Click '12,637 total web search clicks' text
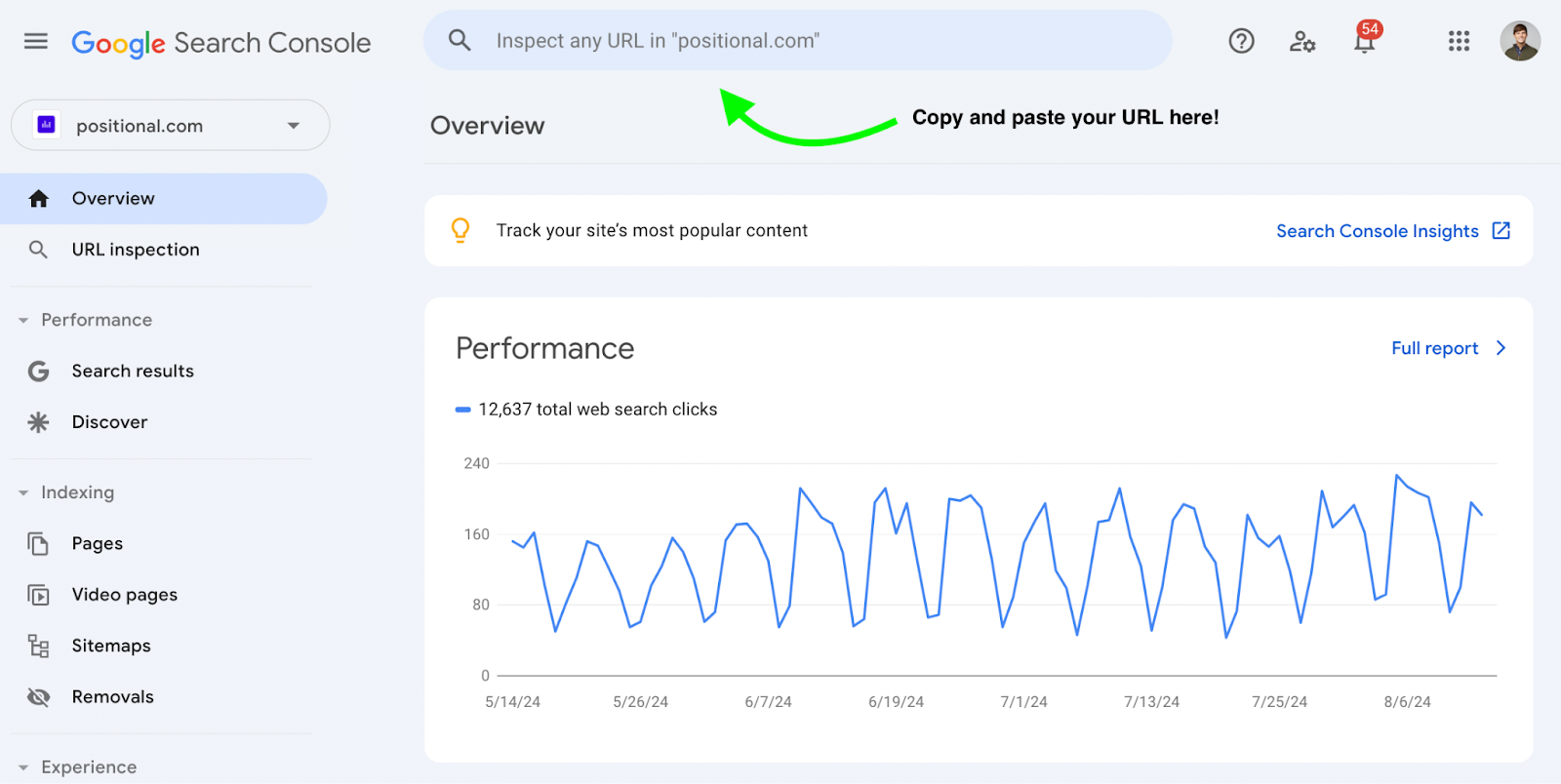 [x=598, y=410]
